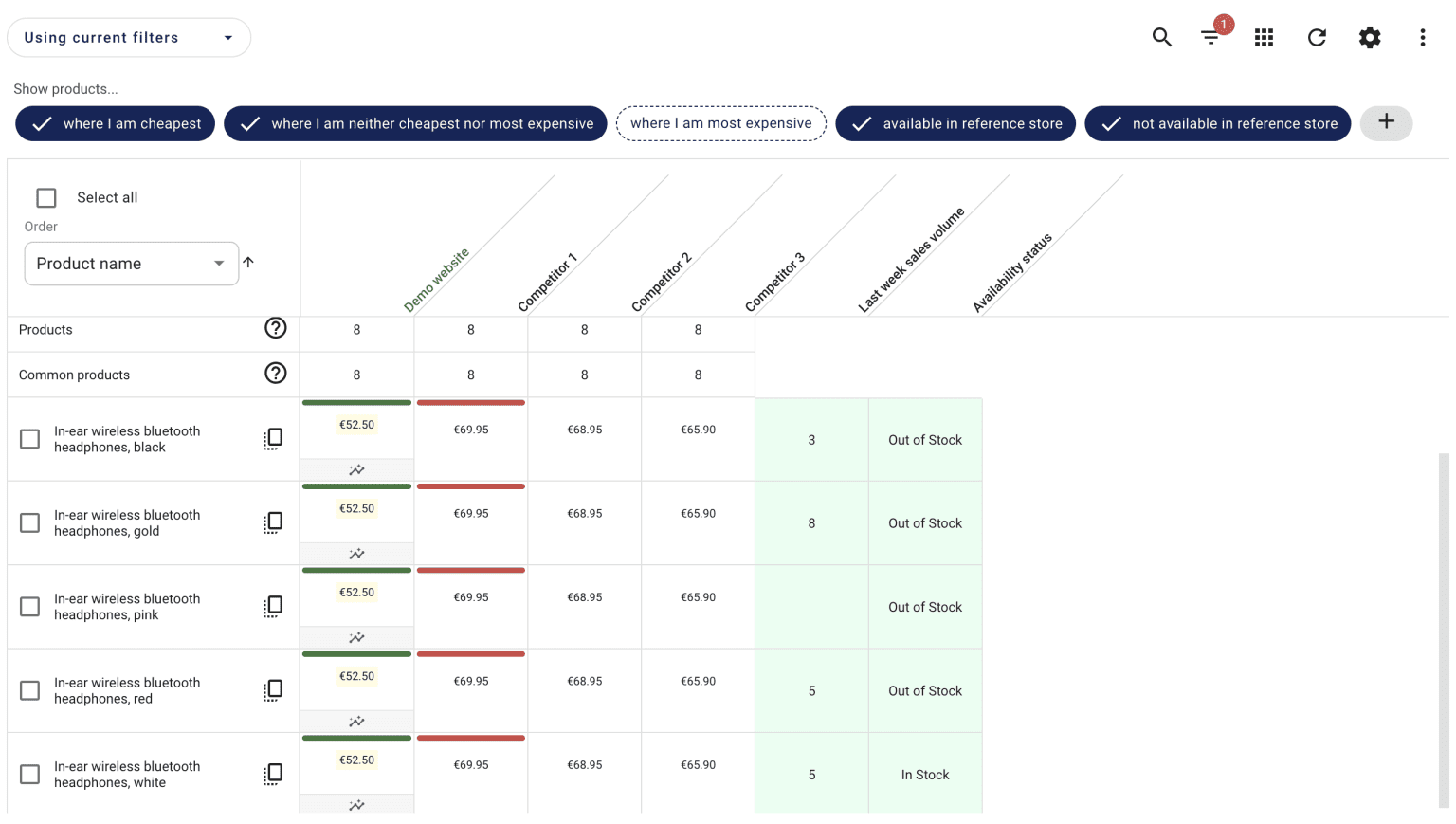
Task: Select checkbox for red headphones
Action: (x=30, y=690)
